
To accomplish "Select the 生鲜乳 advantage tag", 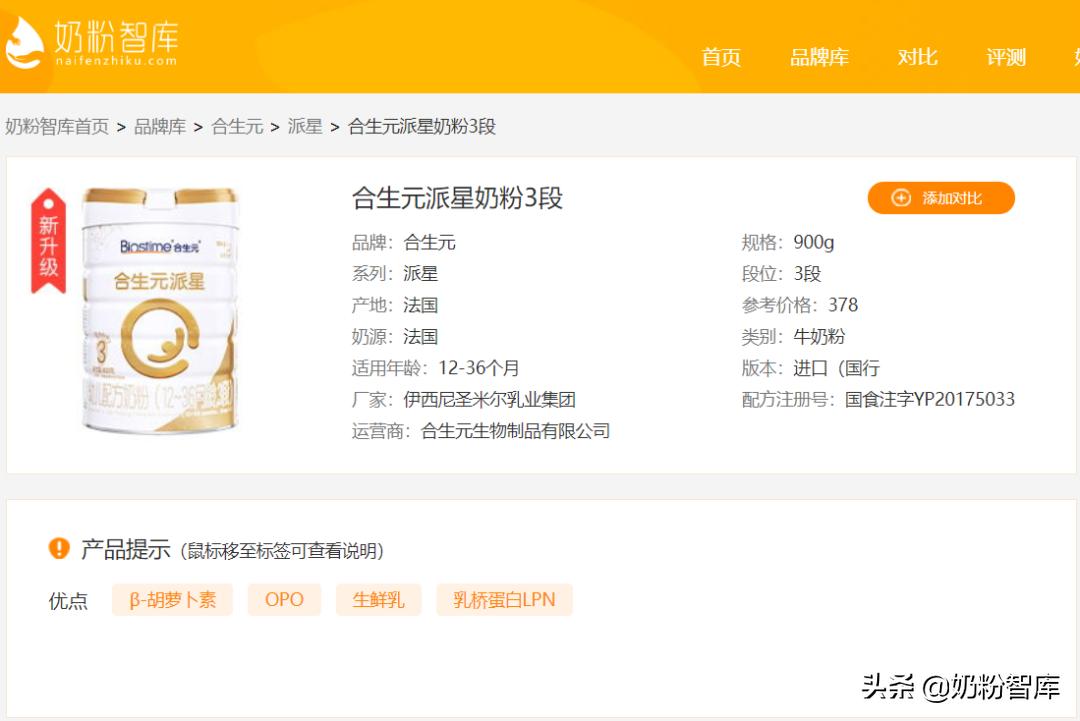I will pos(377,599).
